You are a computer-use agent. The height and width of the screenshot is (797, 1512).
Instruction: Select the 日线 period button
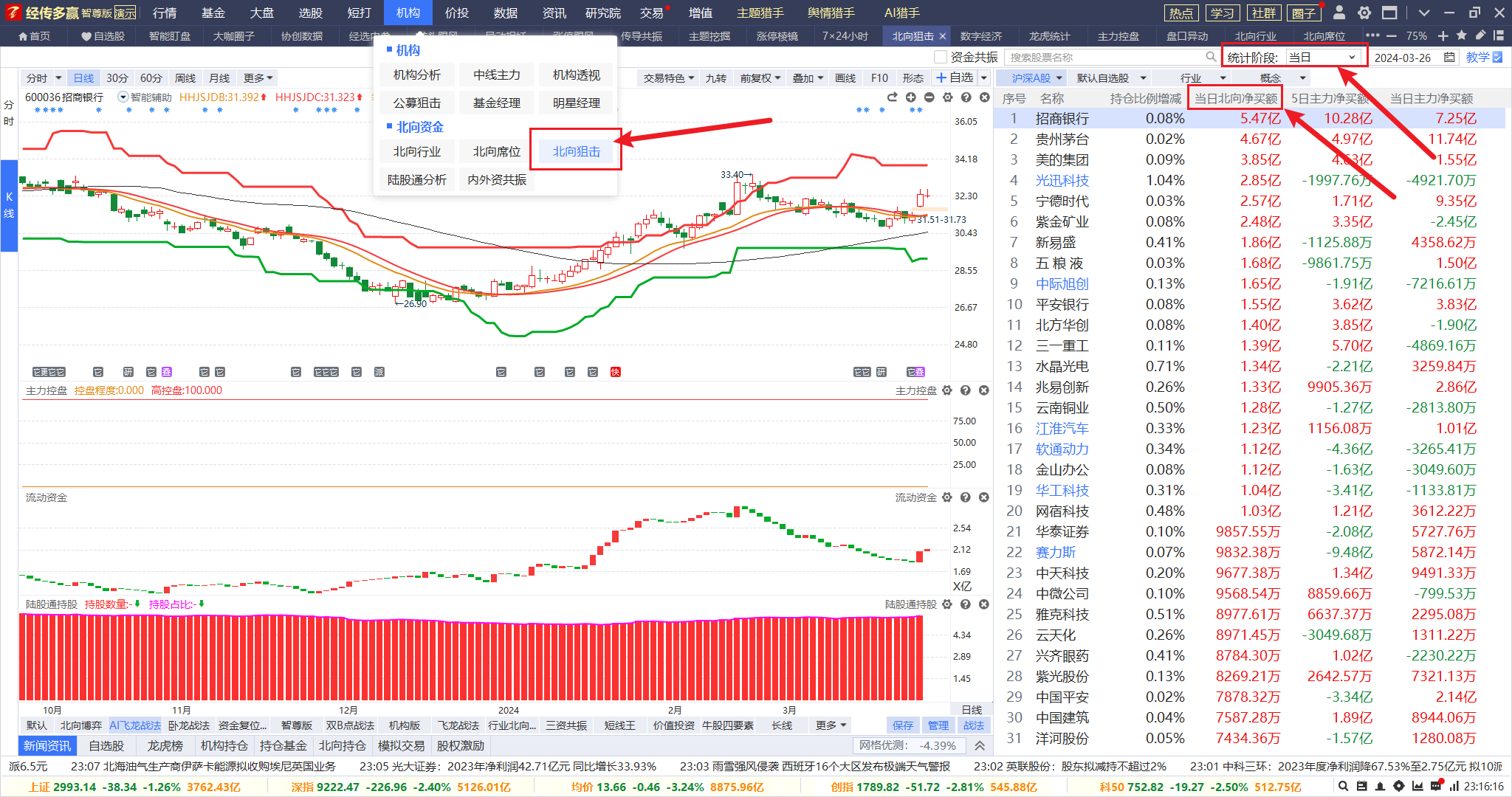coord(83,78)
